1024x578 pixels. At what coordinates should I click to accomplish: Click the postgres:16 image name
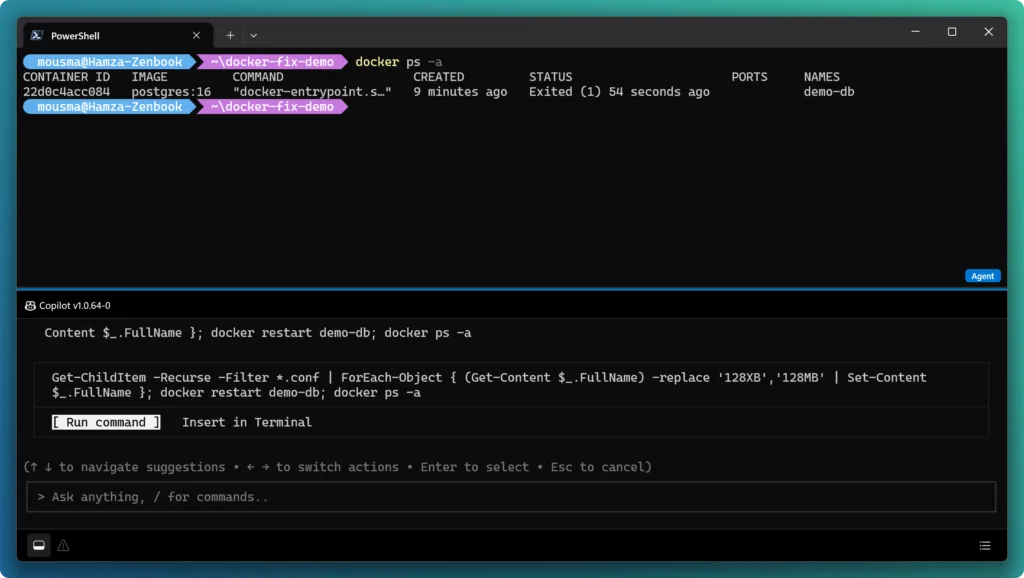coord(171,92)
